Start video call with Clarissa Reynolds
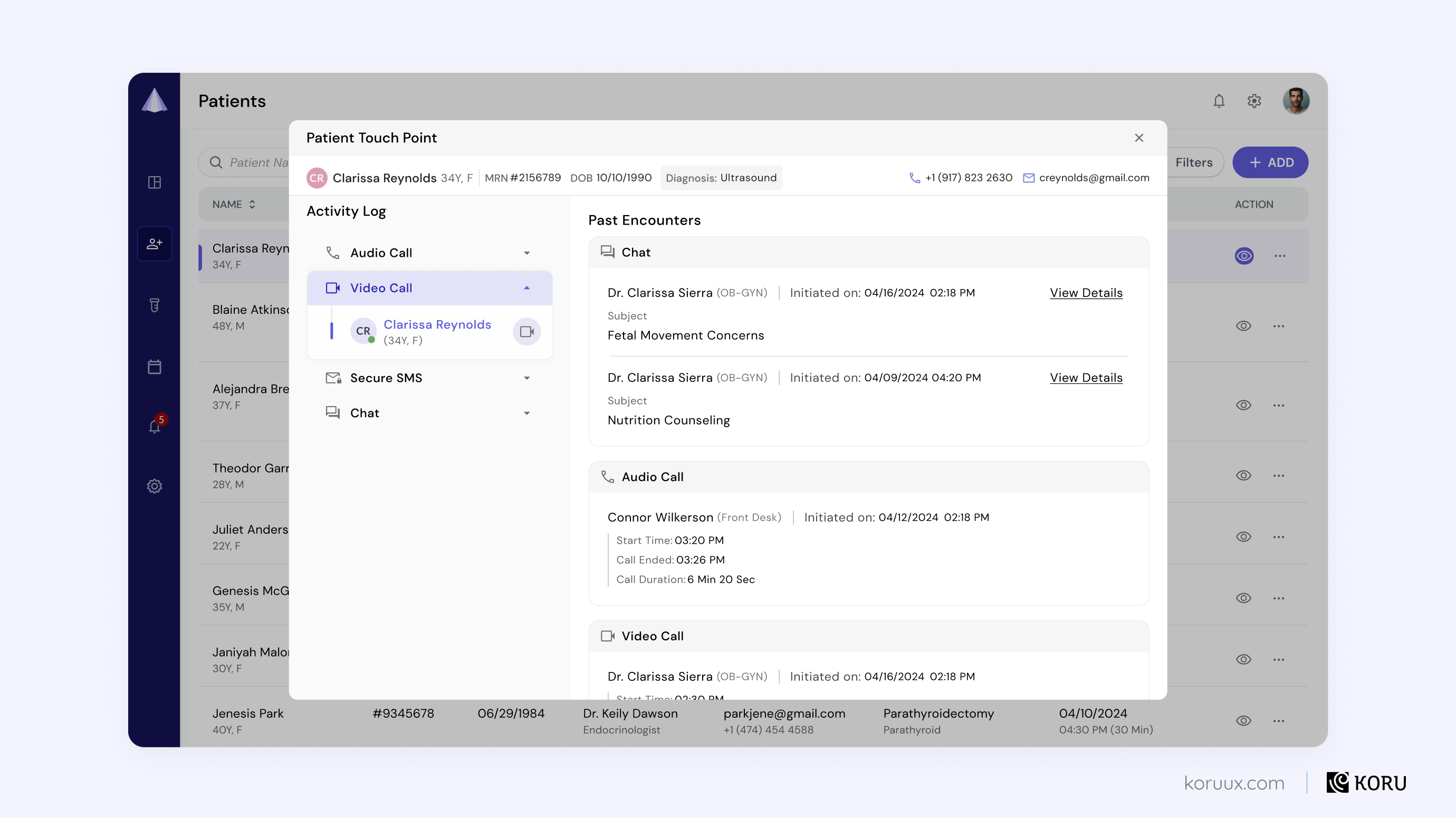1456x818 pixels. pyautogui.click(x=526, y=331)
